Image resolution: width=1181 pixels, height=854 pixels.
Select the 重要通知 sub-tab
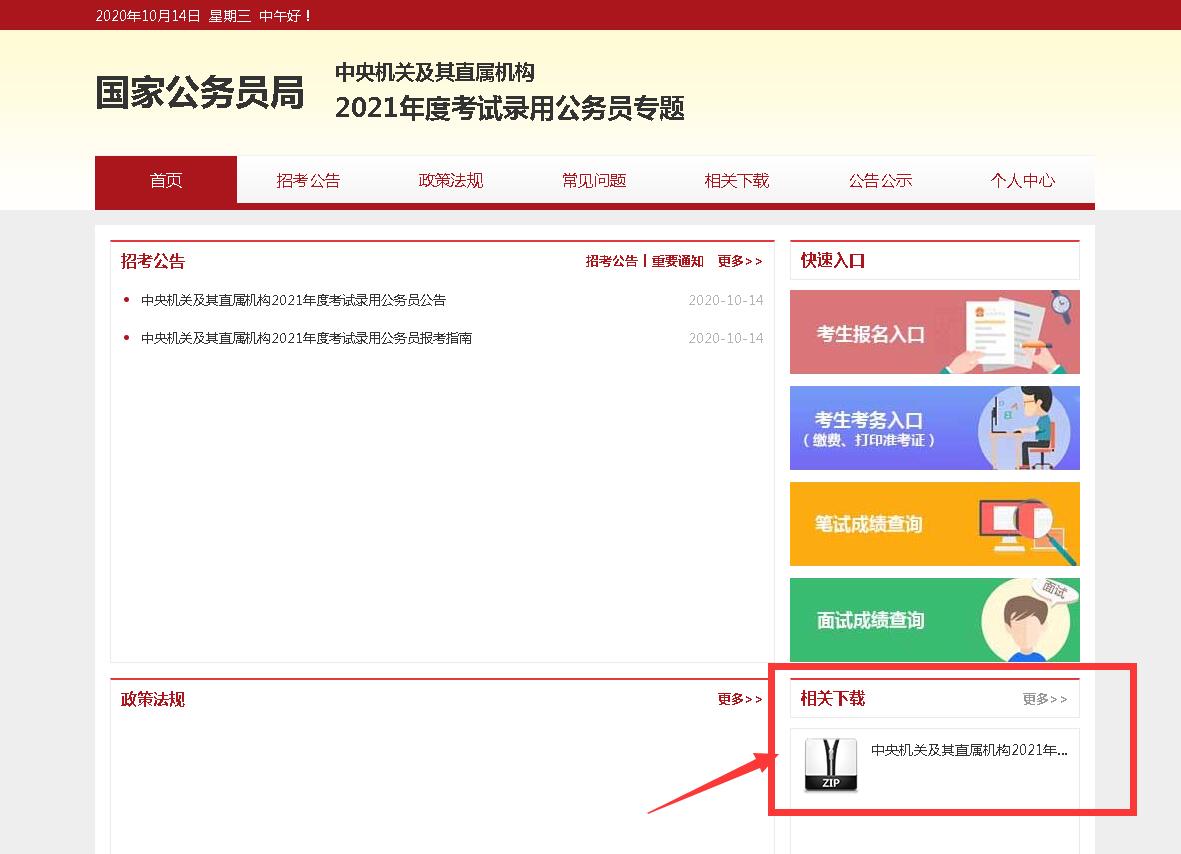677,261
